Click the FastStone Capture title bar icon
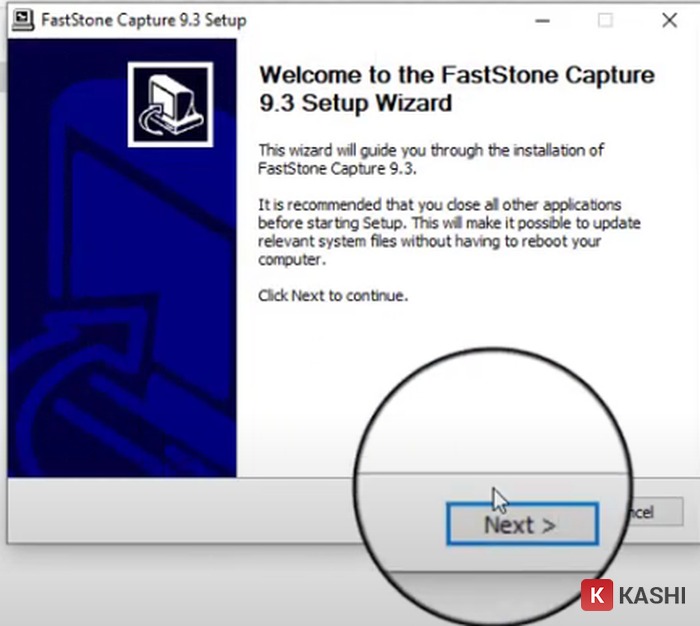Screen dimensions: 700x626 pos(23,20)
